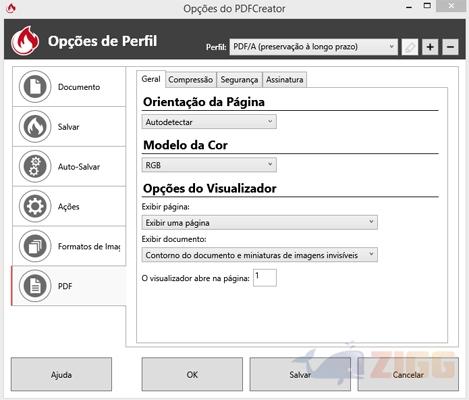
Task: Click the Ações label in sidebar
Action: [x=69, y=207]
